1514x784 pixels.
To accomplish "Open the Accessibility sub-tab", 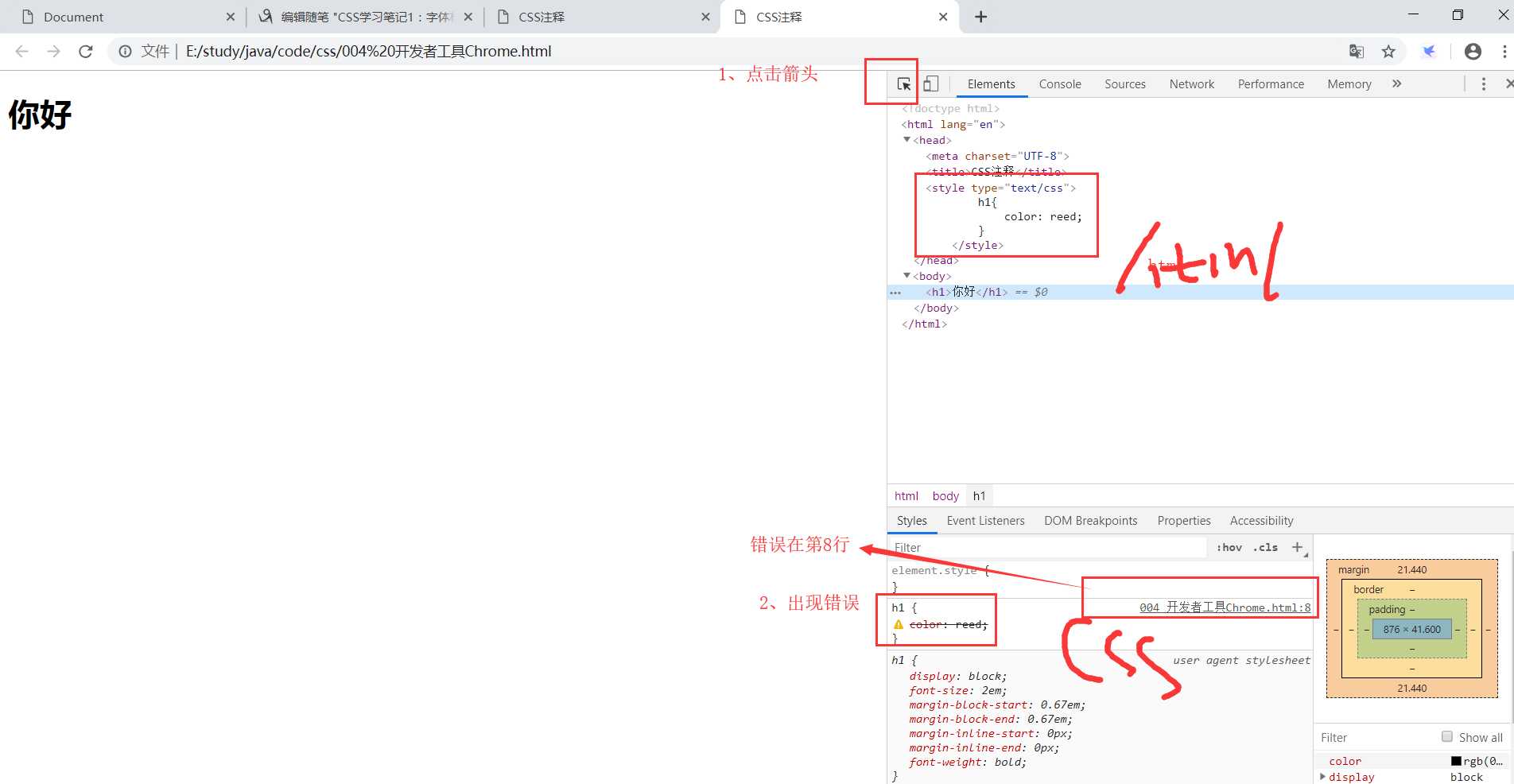I will tap(1262, 520).
